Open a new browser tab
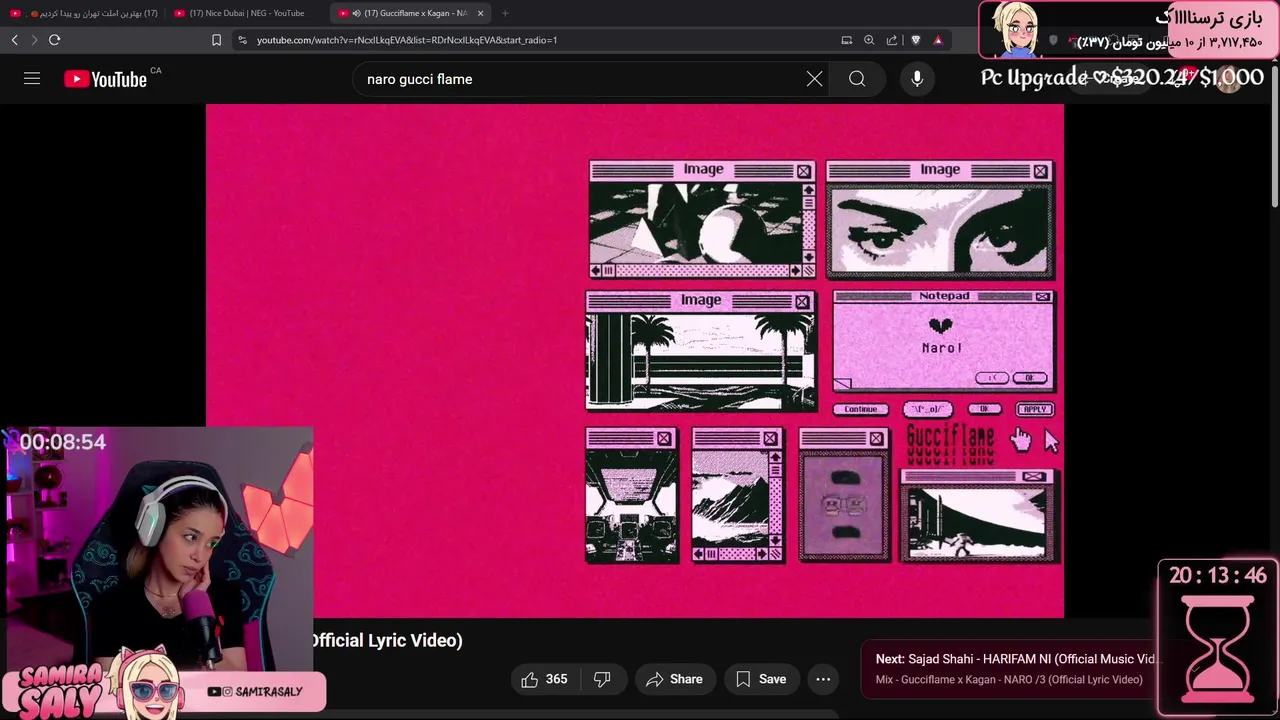The image size is (1280, 720). (505, 13)
